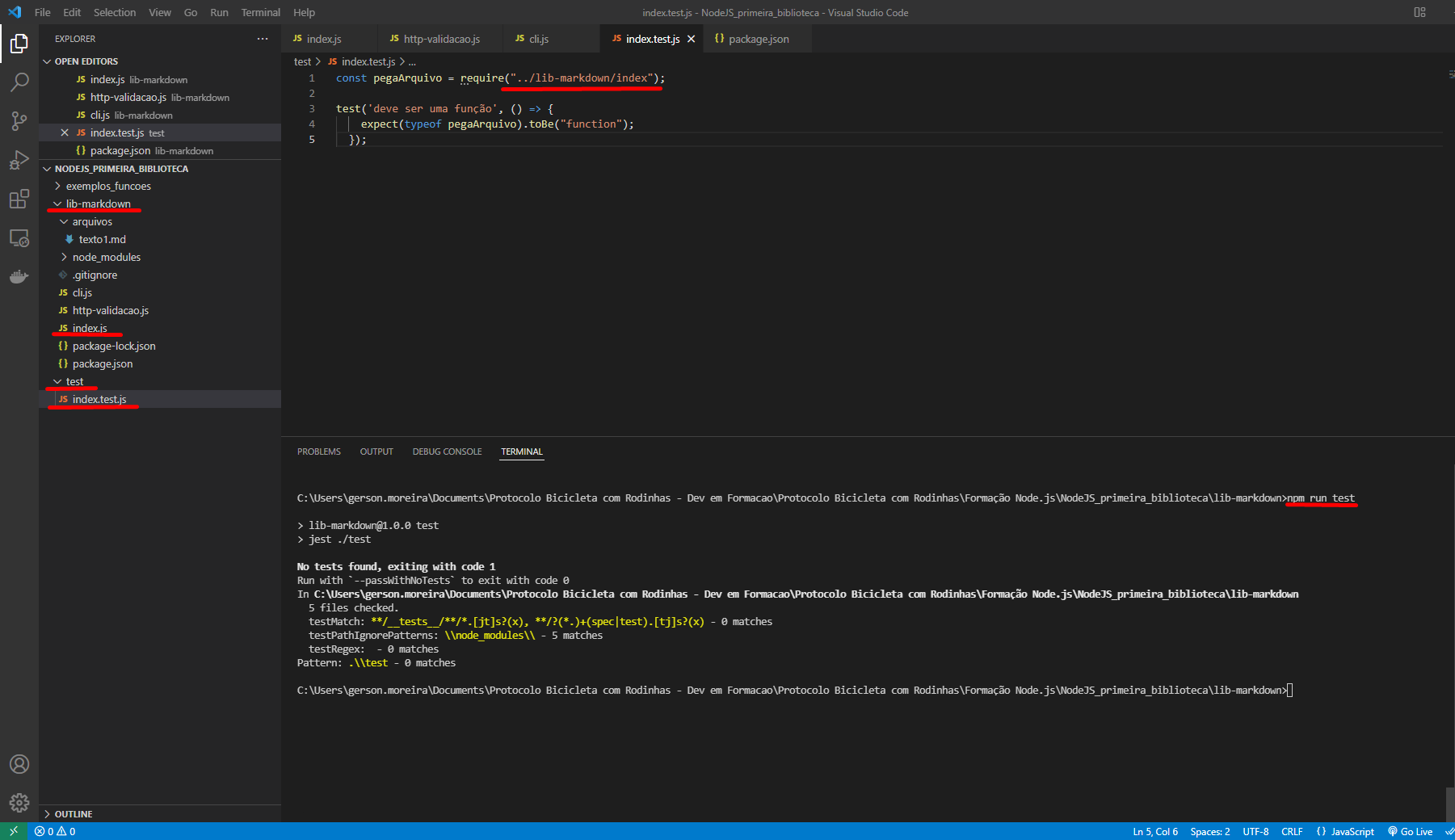The width and height of the screenshot is (1455, 840).
Task: Click terminal panel scrollbar thumb
Action: coord(1449,804)
